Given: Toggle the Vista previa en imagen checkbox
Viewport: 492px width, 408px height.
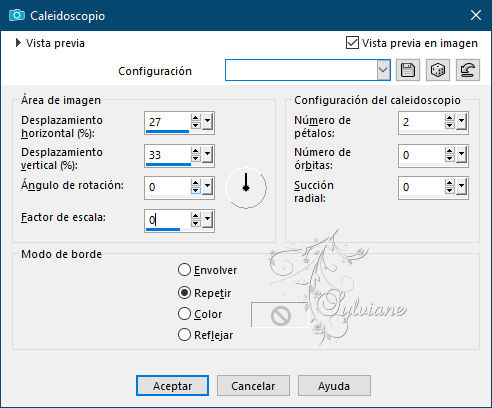Looking at the screenshot, I should coord(352,43).
